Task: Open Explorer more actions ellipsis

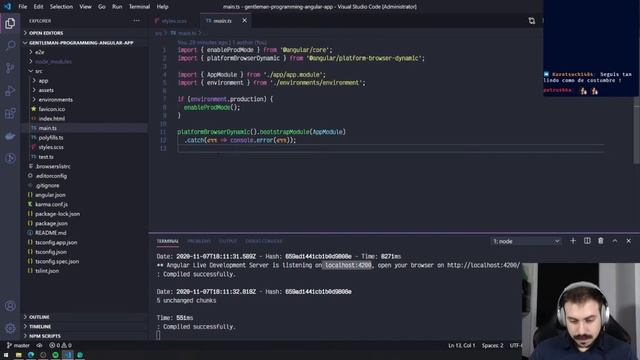Action: 137,20
